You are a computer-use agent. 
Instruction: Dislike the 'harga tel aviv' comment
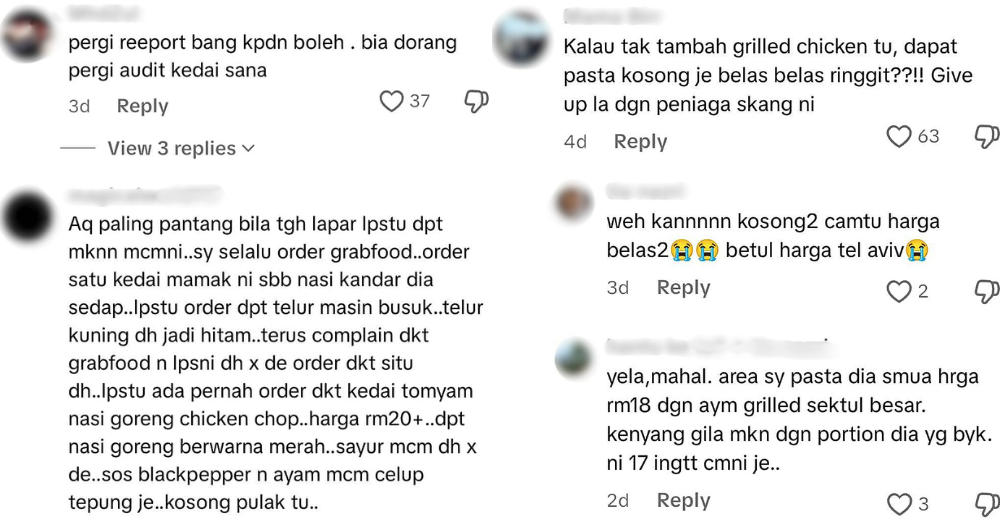pos(988,291)
